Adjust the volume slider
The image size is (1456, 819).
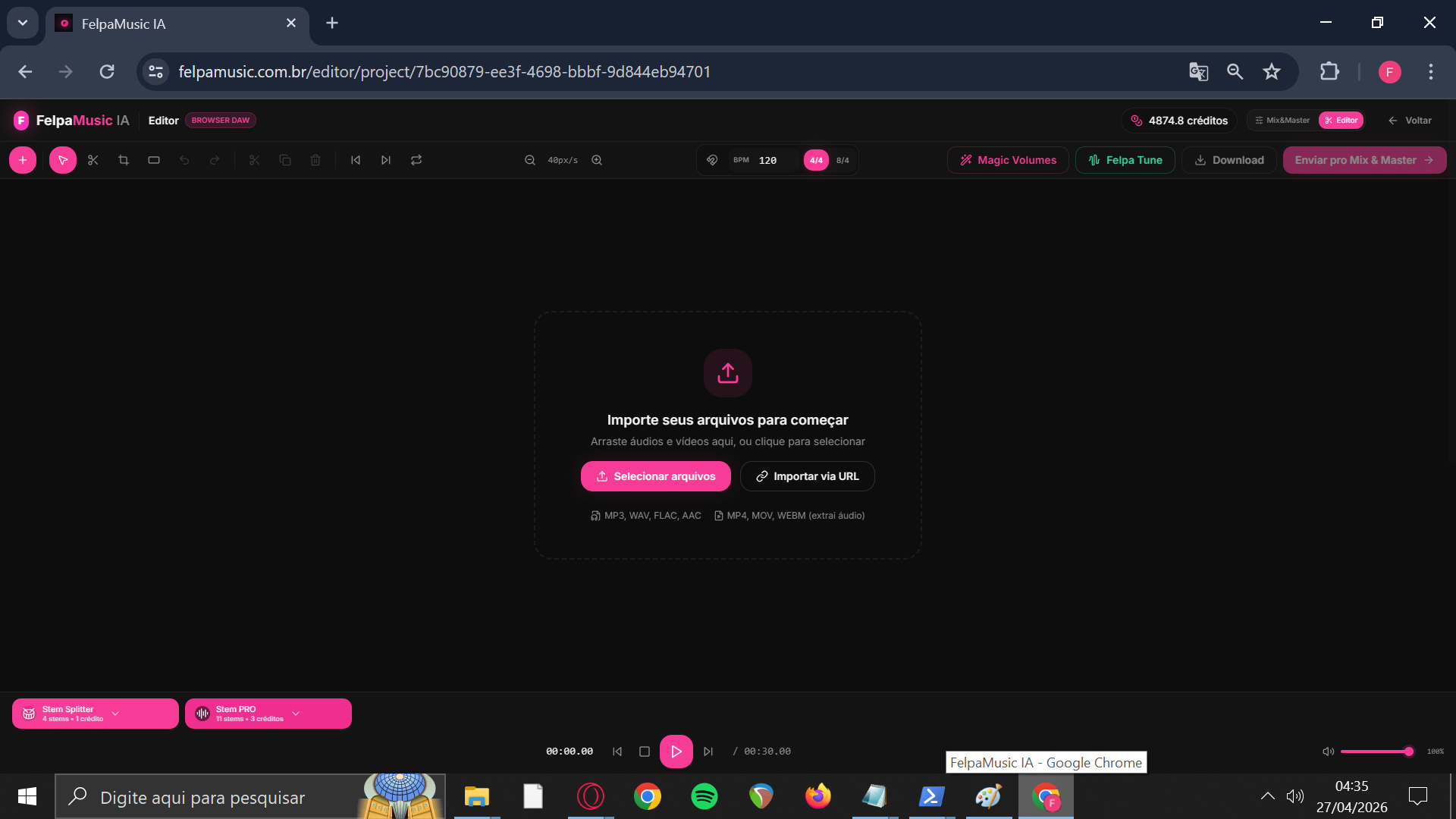(1376, 751)
